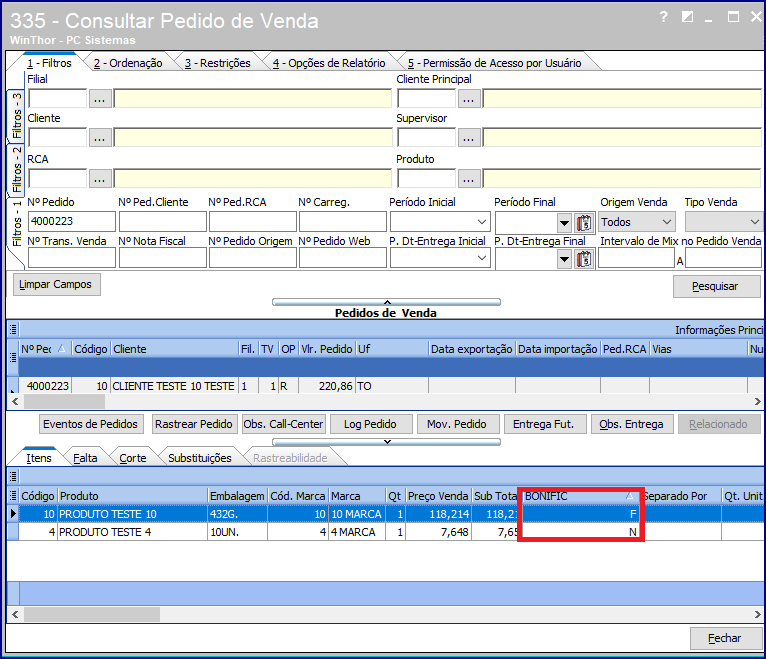Select 1 - Filtros tab
This screenshot has height=659, width=766.
(x=49, y=63)
